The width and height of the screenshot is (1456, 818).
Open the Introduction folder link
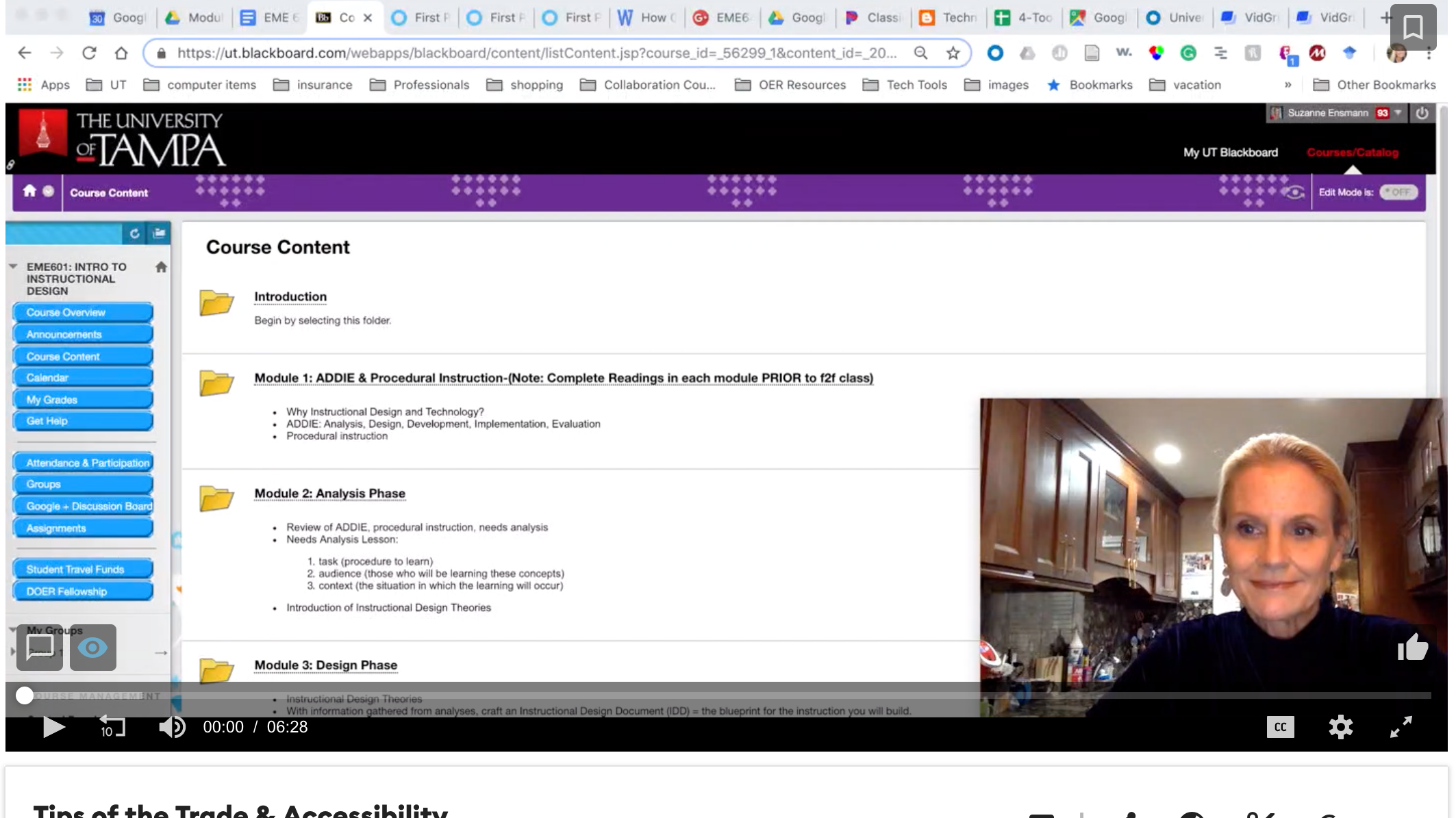point(290,296)
